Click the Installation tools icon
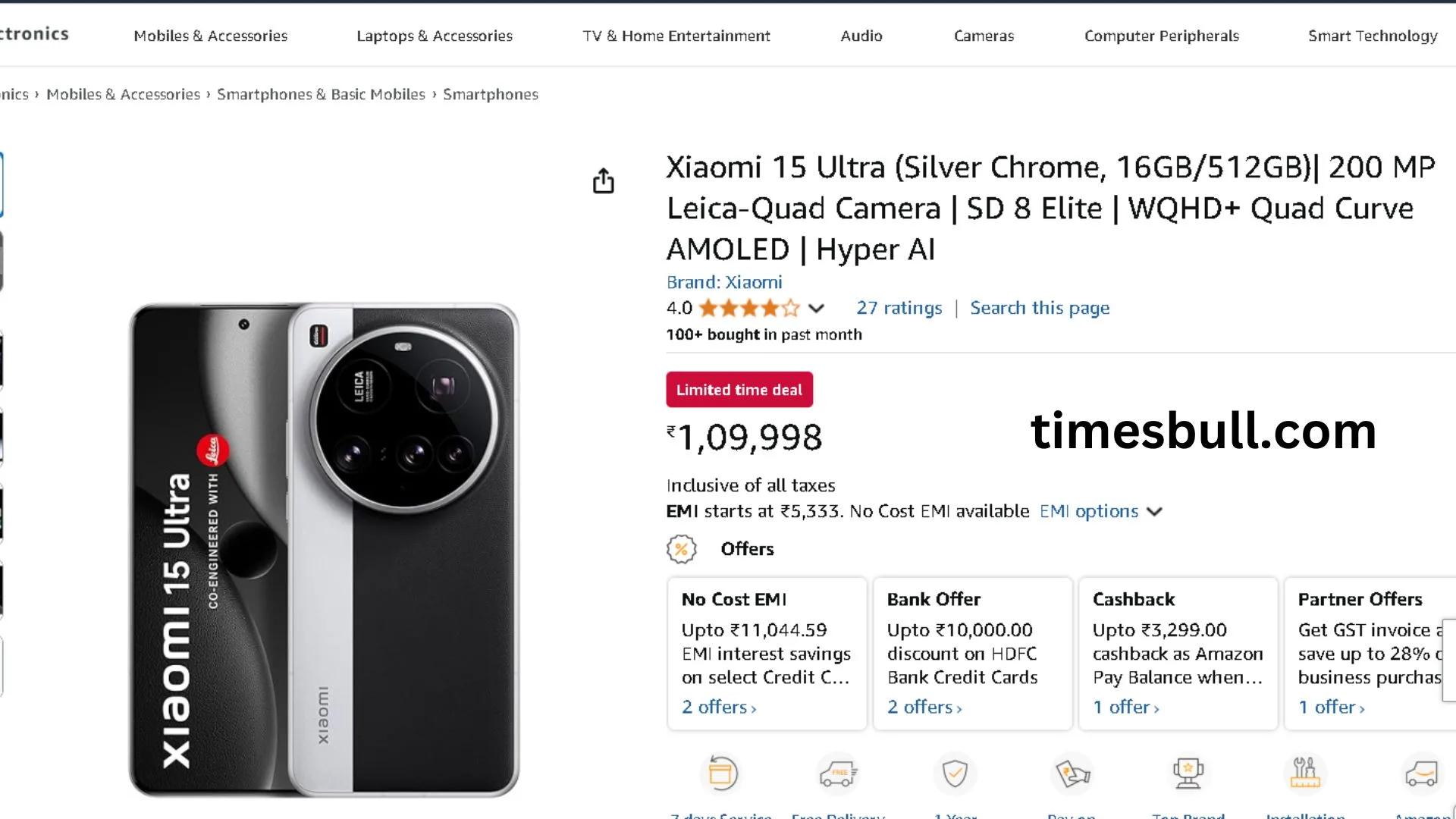Screen dimensions: 1456x819 pos(1304,773)
